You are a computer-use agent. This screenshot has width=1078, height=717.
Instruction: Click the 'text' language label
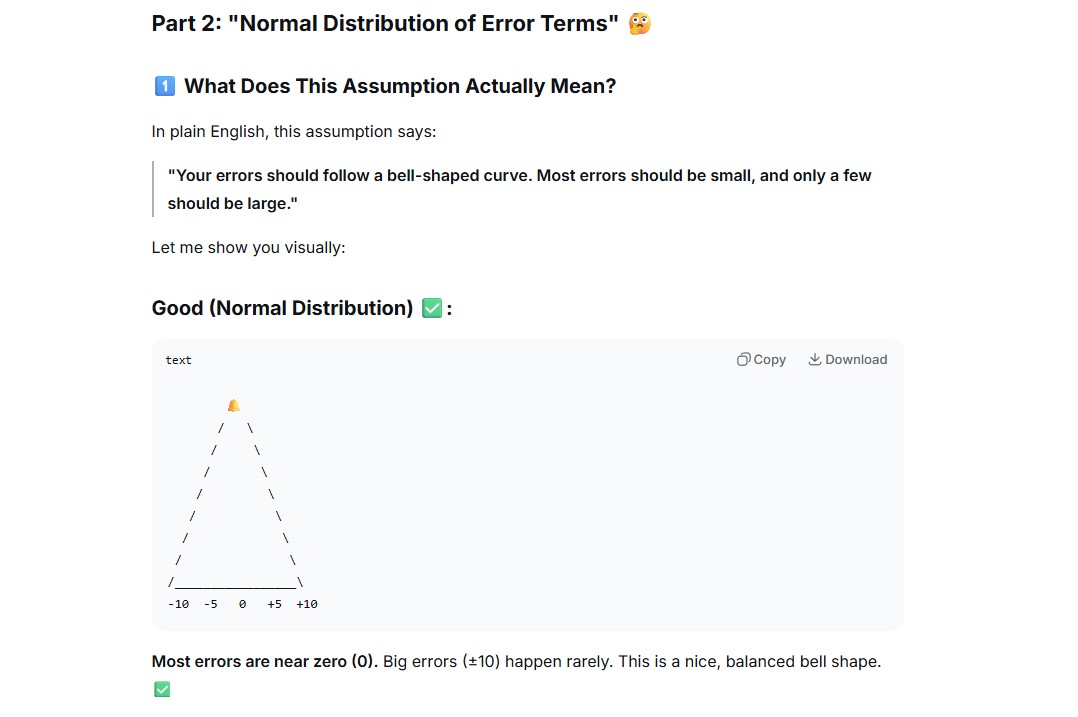point(178,360)
